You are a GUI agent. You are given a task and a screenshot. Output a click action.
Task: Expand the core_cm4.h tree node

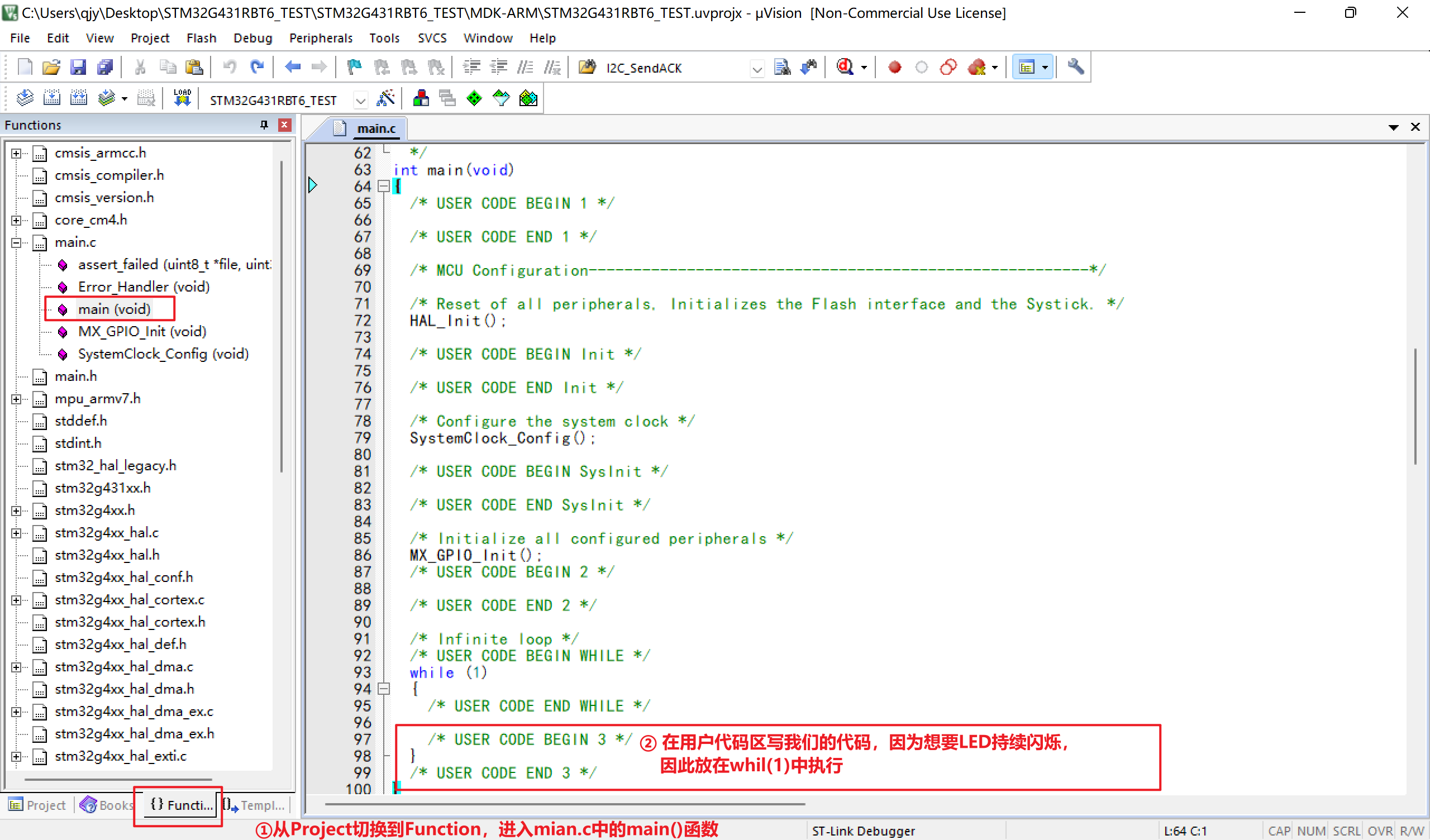pyautogui.click(x=16, y=220)
